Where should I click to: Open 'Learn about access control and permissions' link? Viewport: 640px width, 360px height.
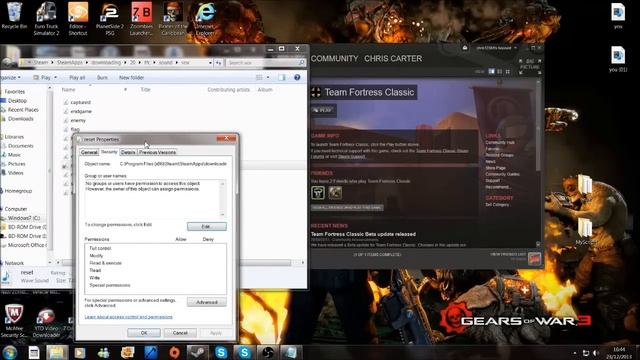(x=129, y=317)
